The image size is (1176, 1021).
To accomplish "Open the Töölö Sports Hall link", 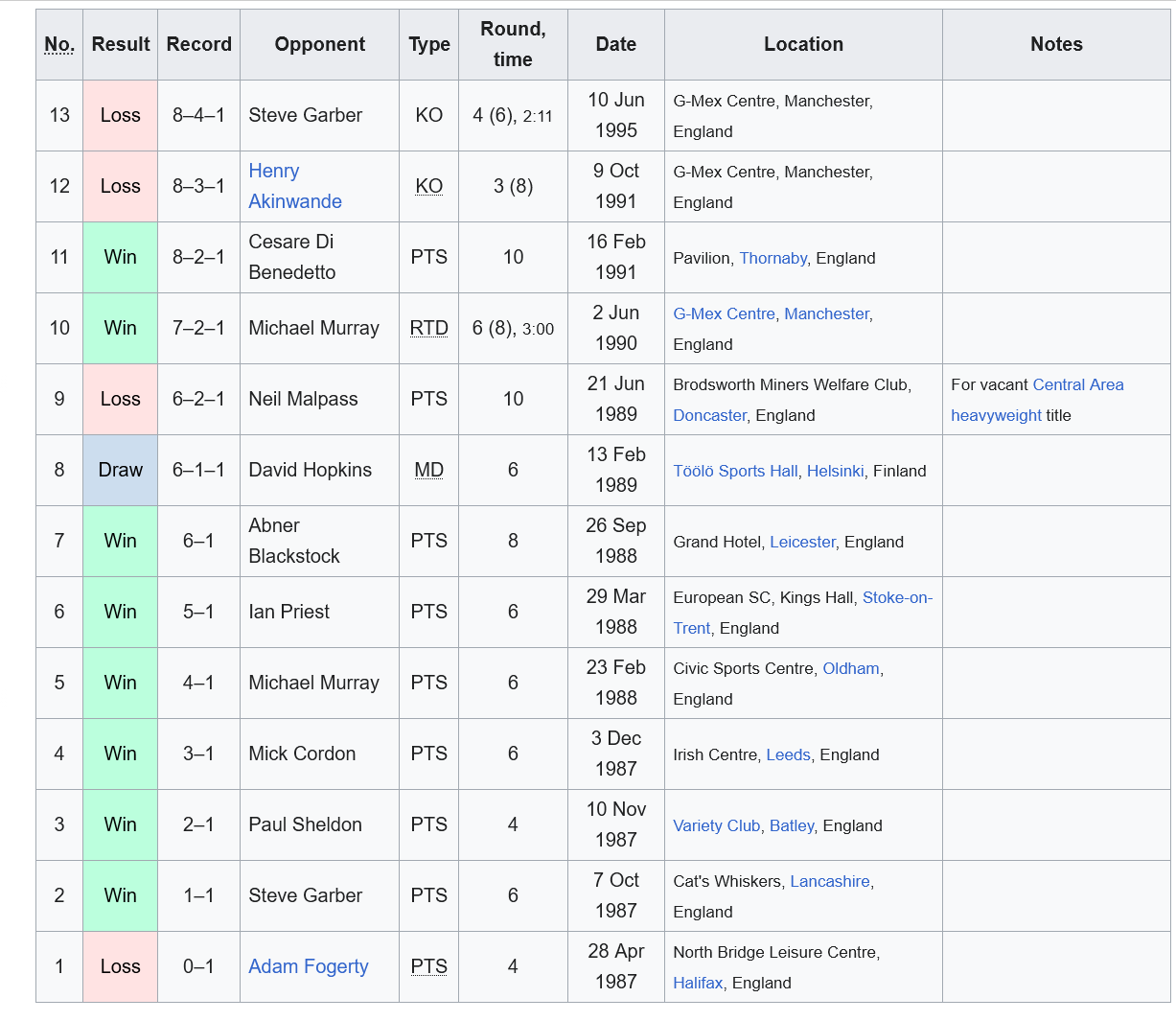I will (x=735, y=471).
